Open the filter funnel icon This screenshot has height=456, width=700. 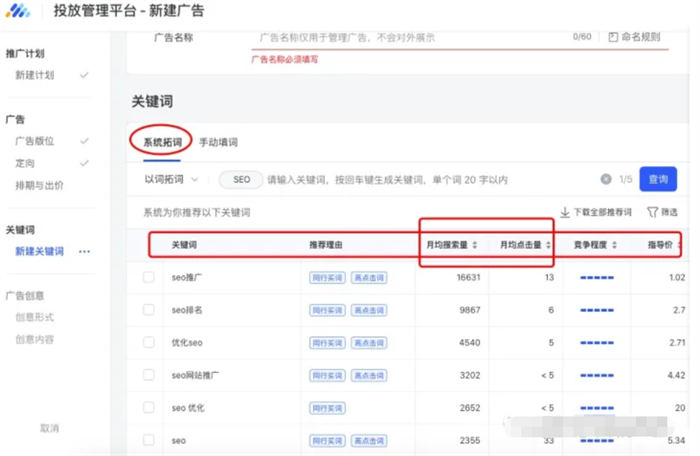click(x=652, y=212)
